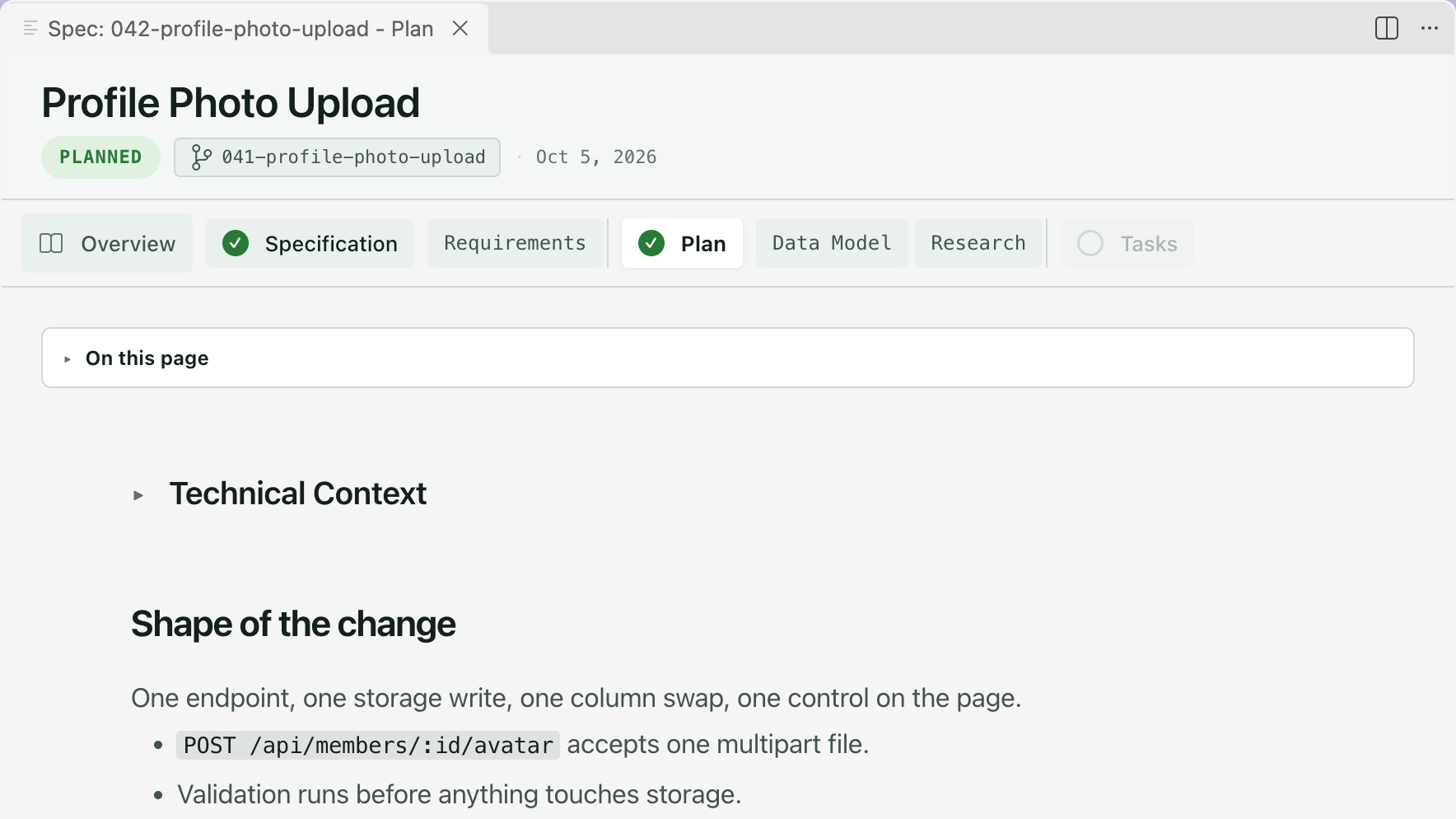
Task: Click the Technical Context heading
Action: point(298,494)
